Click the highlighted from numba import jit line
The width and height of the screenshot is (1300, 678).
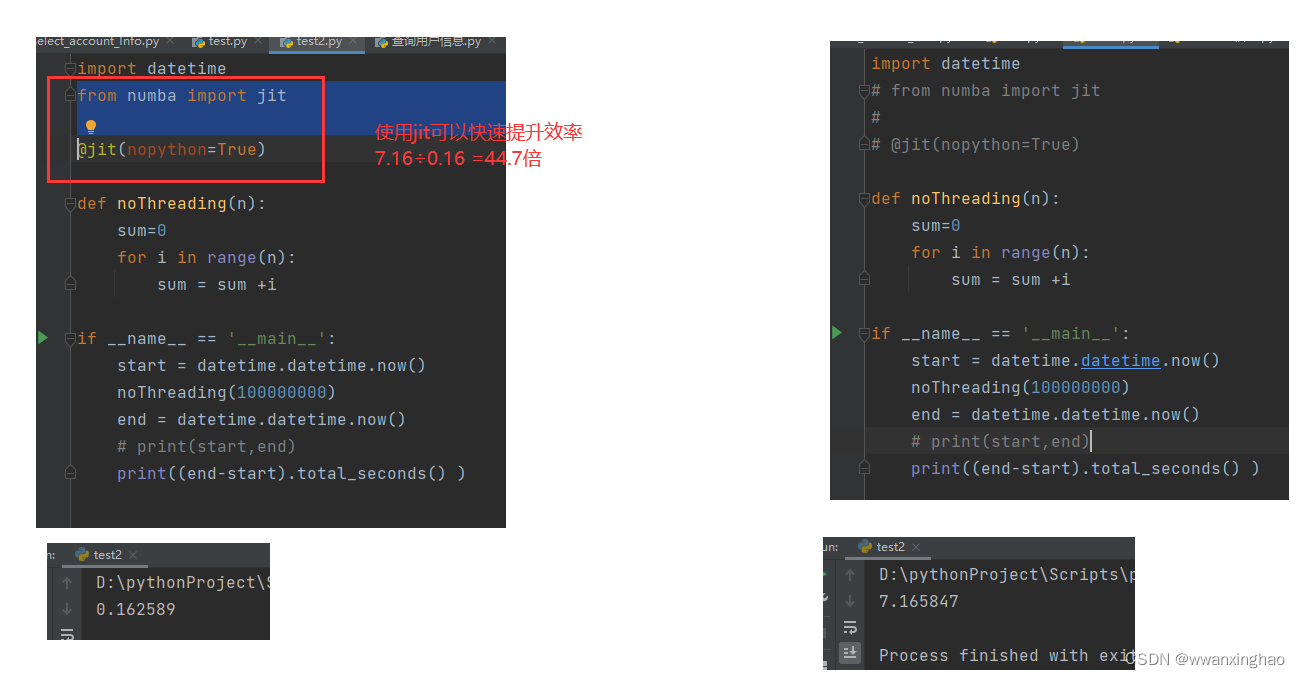coord(180,95)
